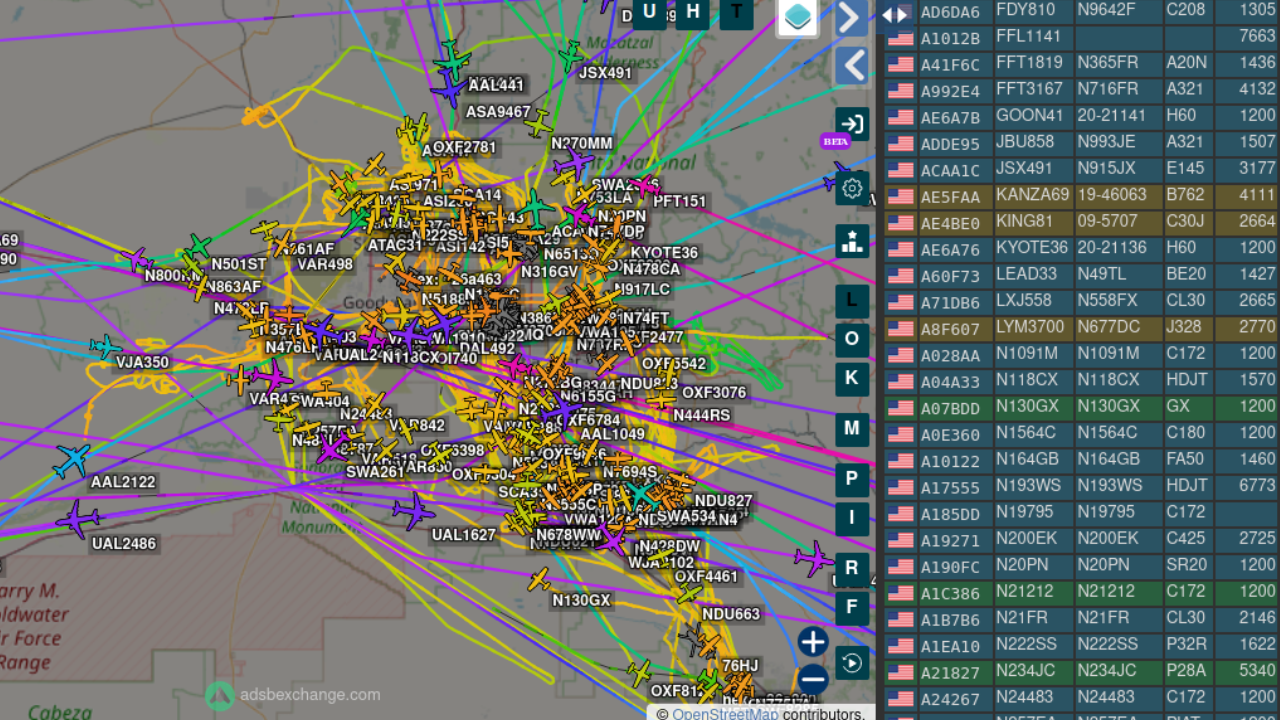Select the GOON41 callsign cell
This screenshot has width=1280, height=720.
click(x=1034, y=116)
